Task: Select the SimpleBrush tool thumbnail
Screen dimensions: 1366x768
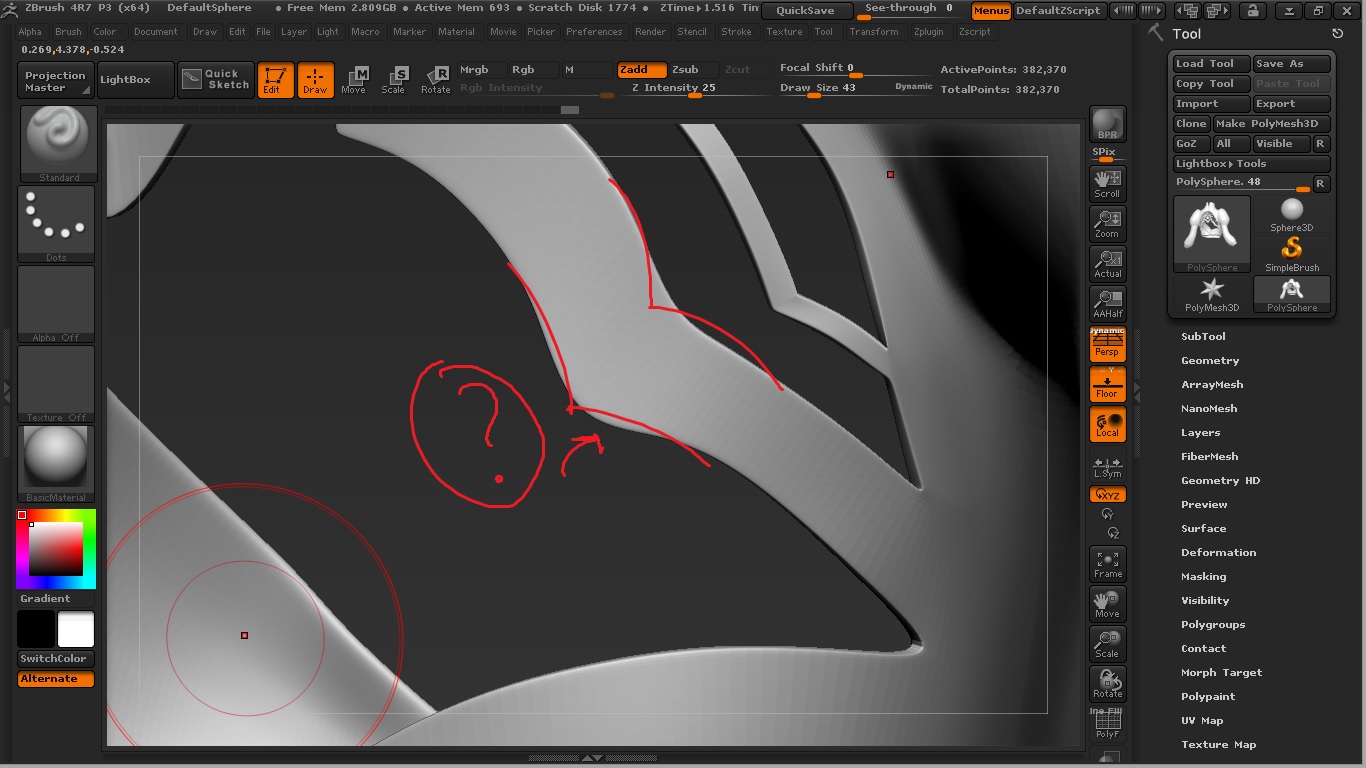Action: (x=1292, y=254)
